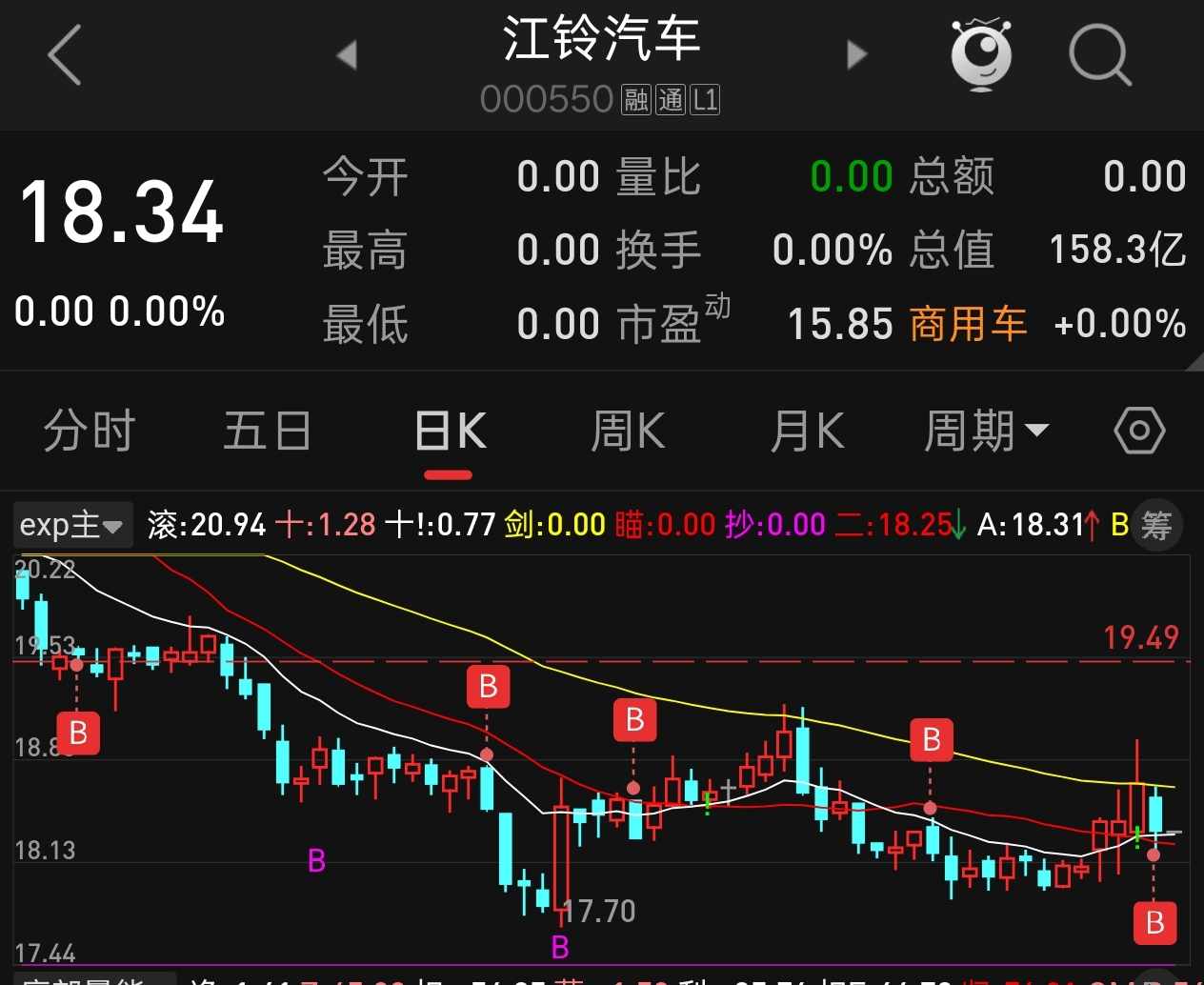Tap the magenta B marker below 17.70 low

tap(560, 947)
